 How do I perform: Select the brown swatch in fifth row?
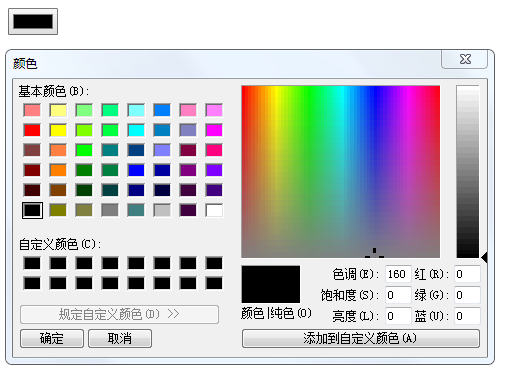point(58,190)
